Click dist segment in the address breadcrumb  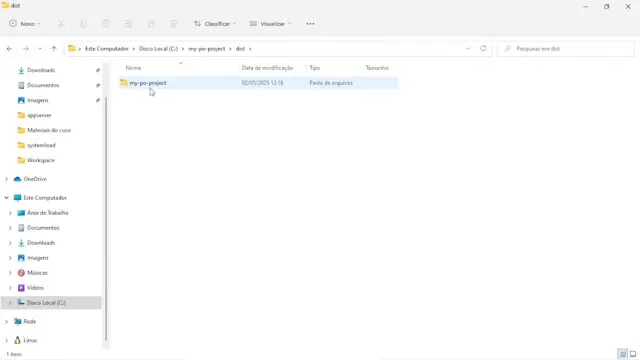point(240,49)
